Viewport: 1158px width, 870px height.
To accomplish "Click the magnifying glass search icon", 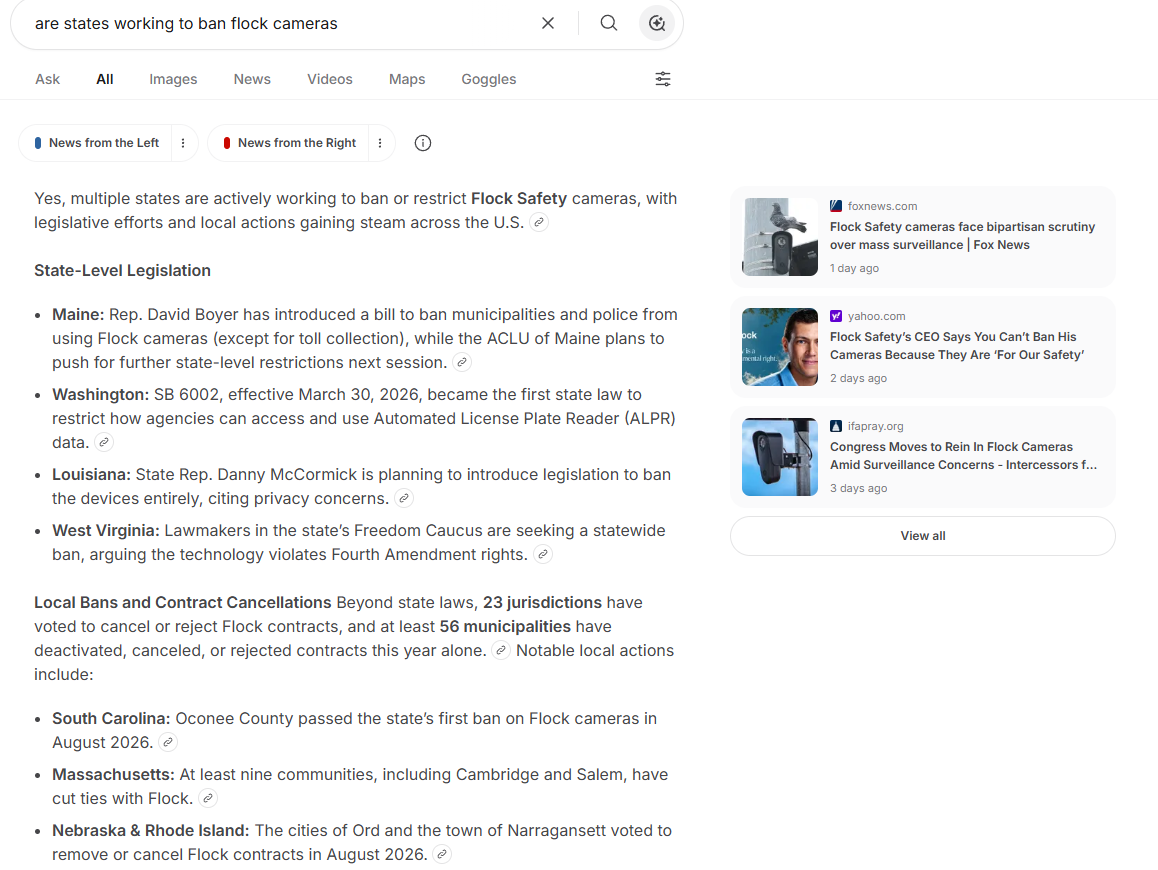I will (x=609, y=23).
